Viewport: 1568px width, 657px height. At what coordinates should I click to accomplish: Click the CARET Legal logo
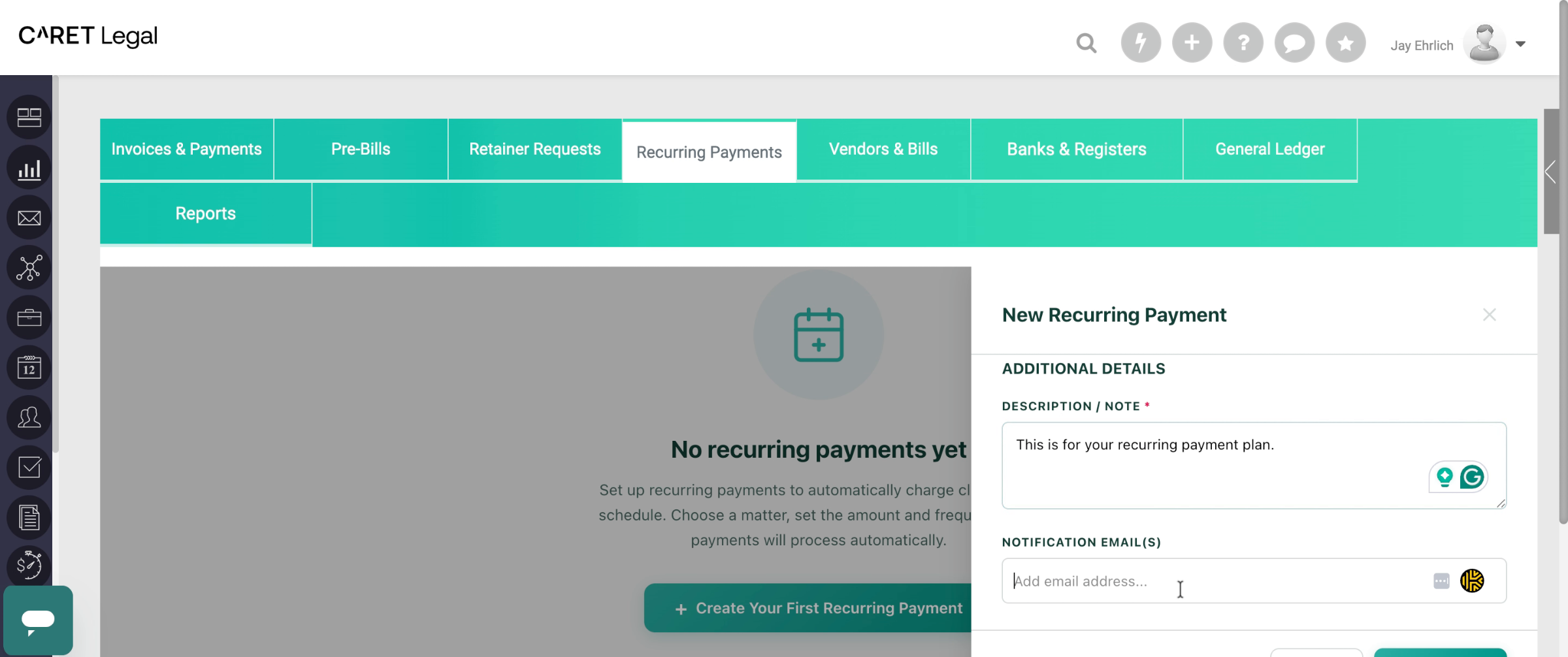point(88,36)
